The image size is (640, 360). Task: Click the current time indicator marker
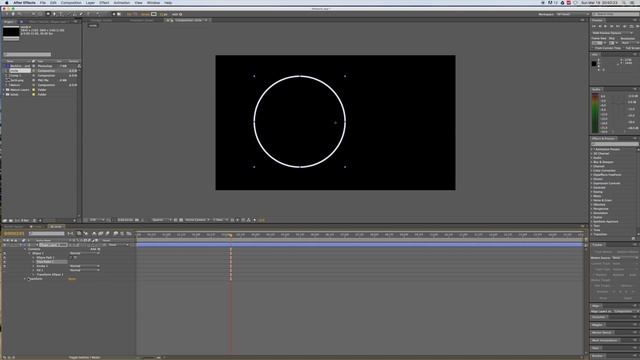click(230, 235)
